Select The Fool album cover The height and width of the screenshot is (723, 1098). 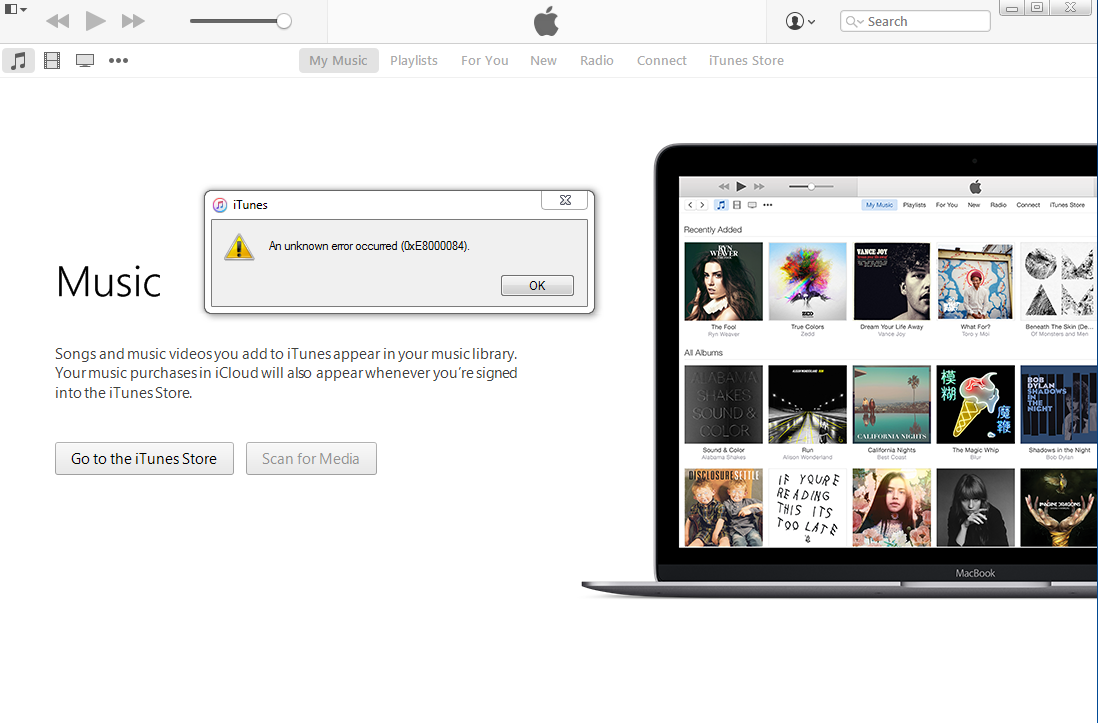tap(723, 282)
